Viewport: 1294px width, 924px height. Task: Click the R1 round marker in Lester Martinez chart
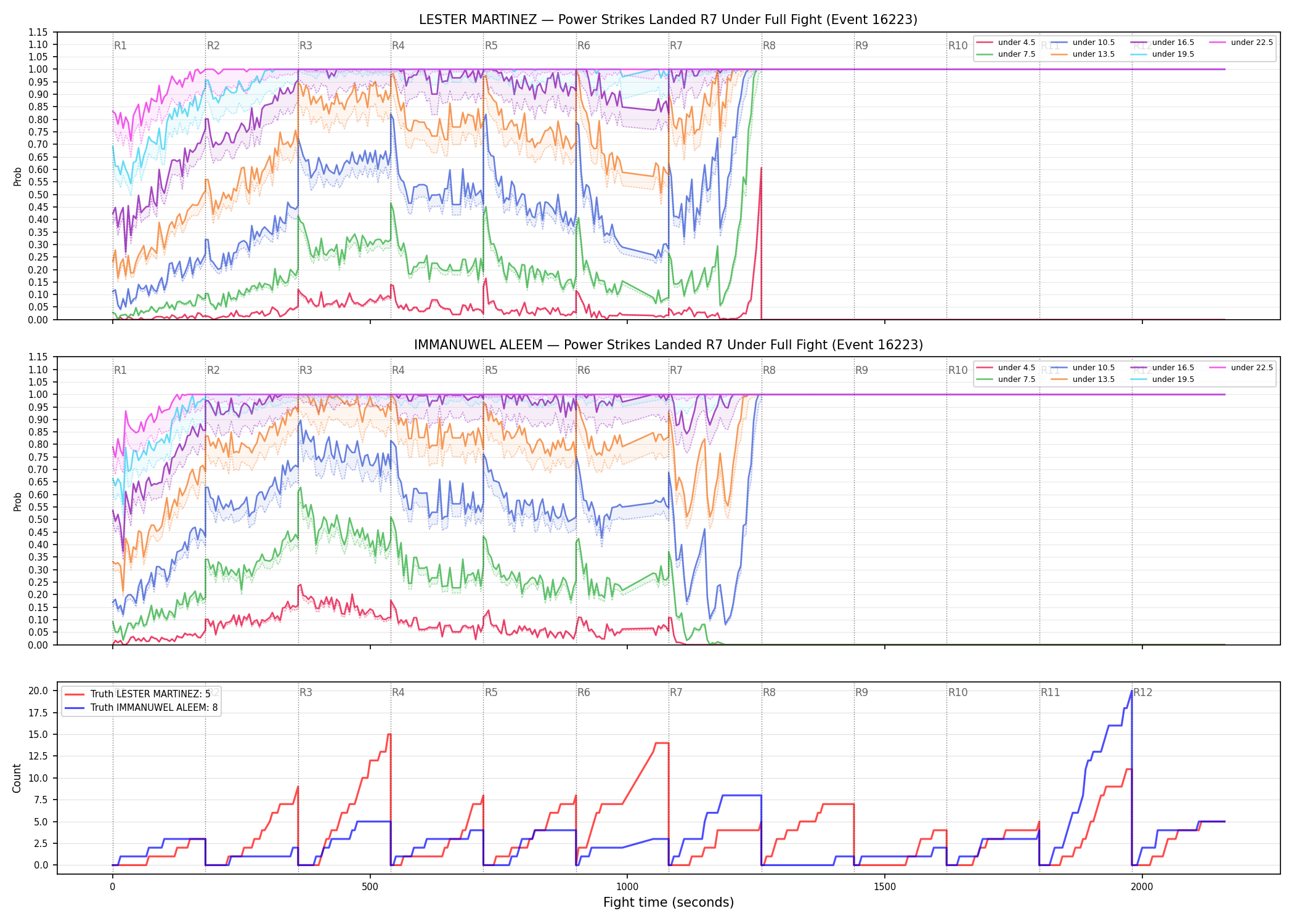coord(120,46)
